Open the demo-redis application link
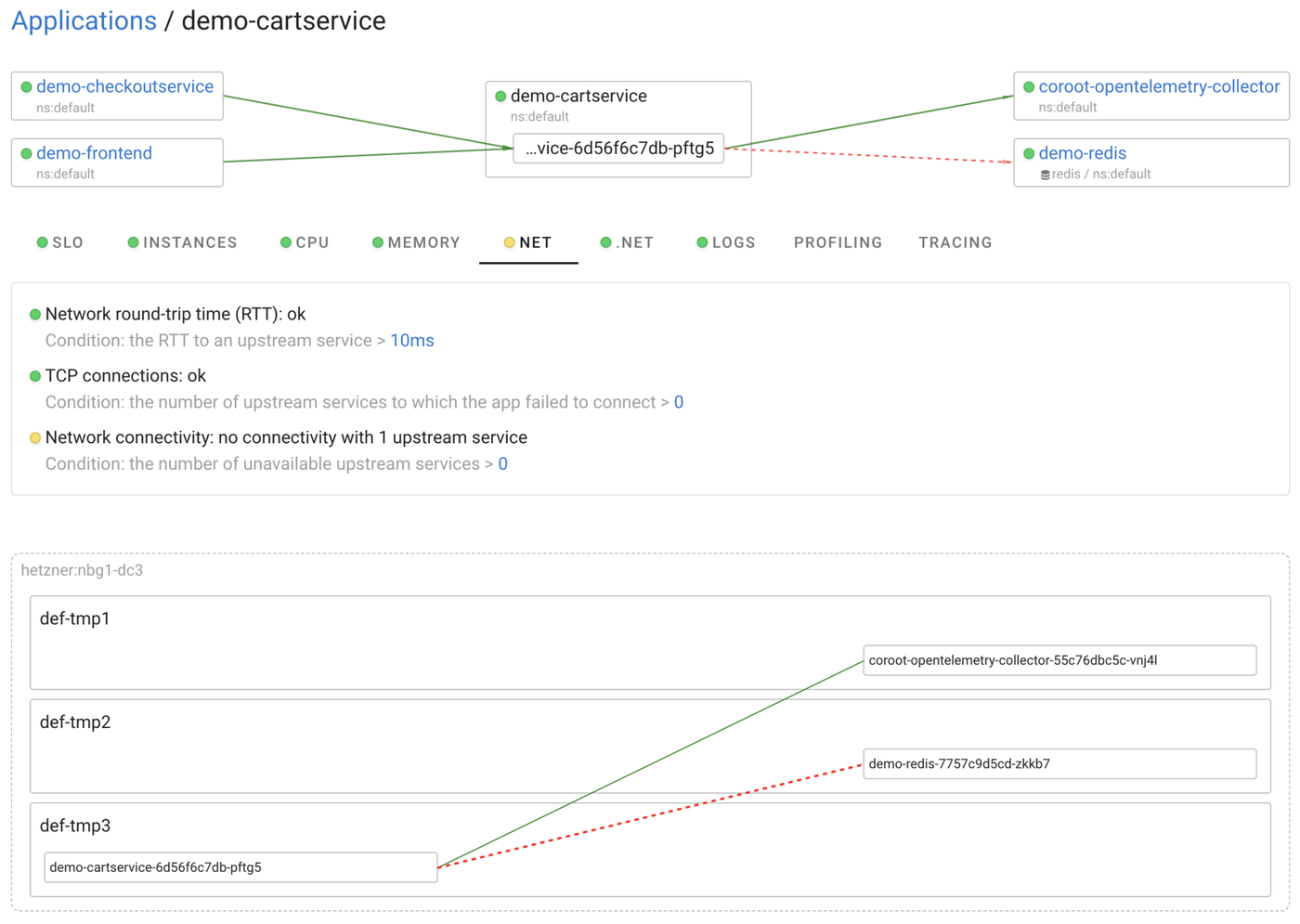Viewport: 1300px width, 924px height. point(1083,153)
